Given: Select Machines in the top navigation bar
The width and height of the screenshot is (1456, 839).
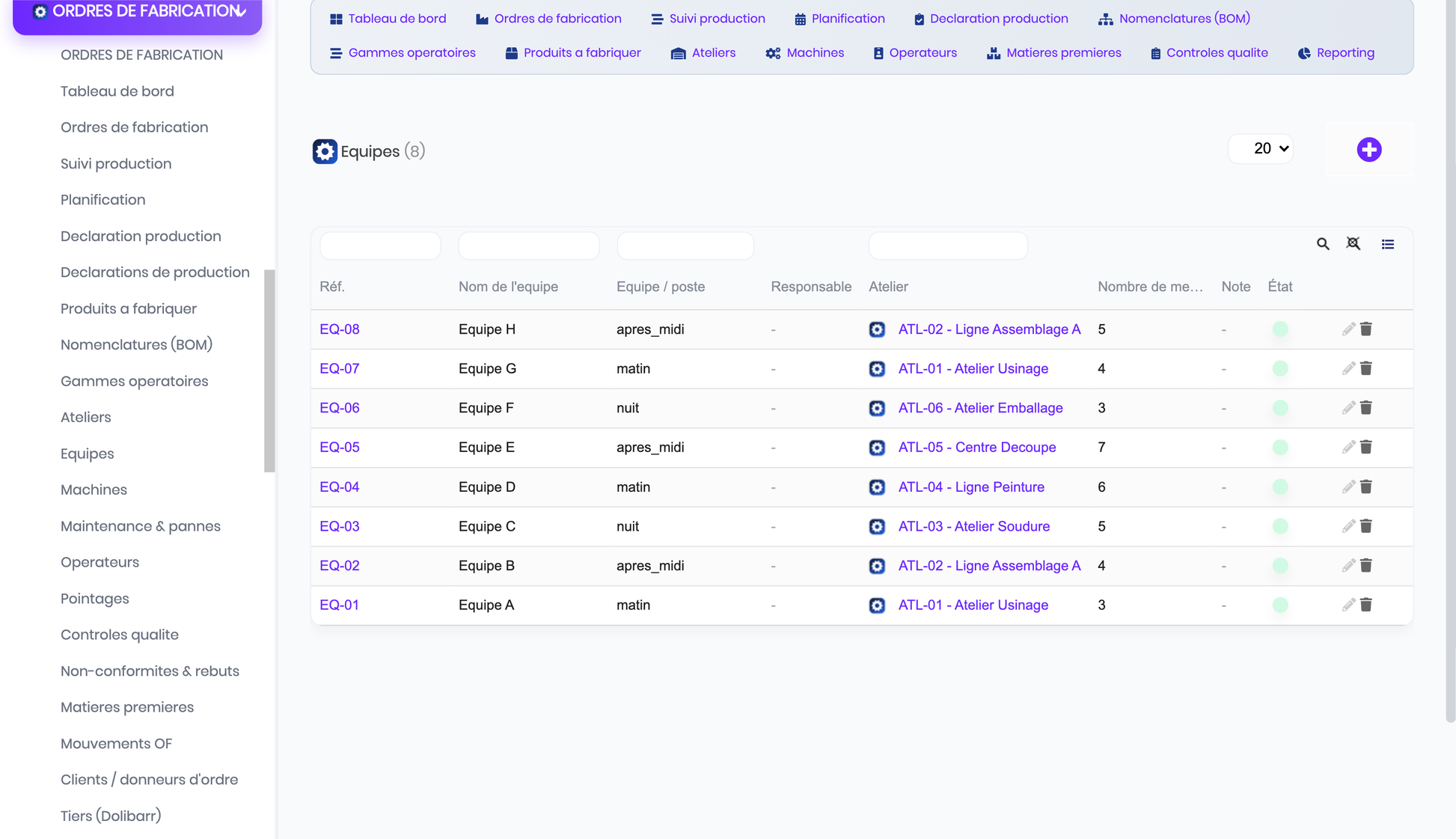Looking at the screenshot, I should [805, 53].
